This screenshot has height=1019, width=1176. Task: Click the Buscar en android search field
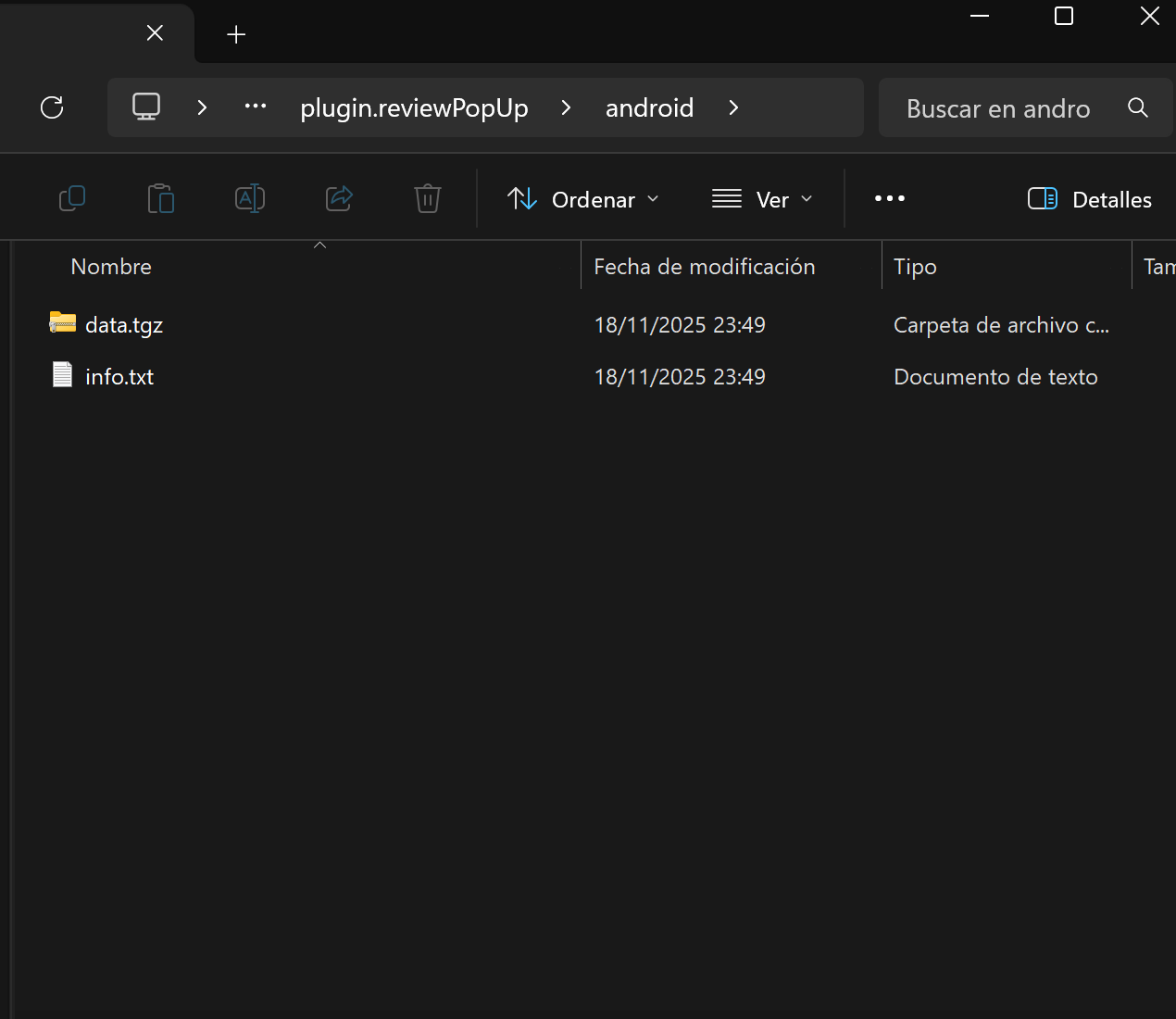click(x=998, y=108)
